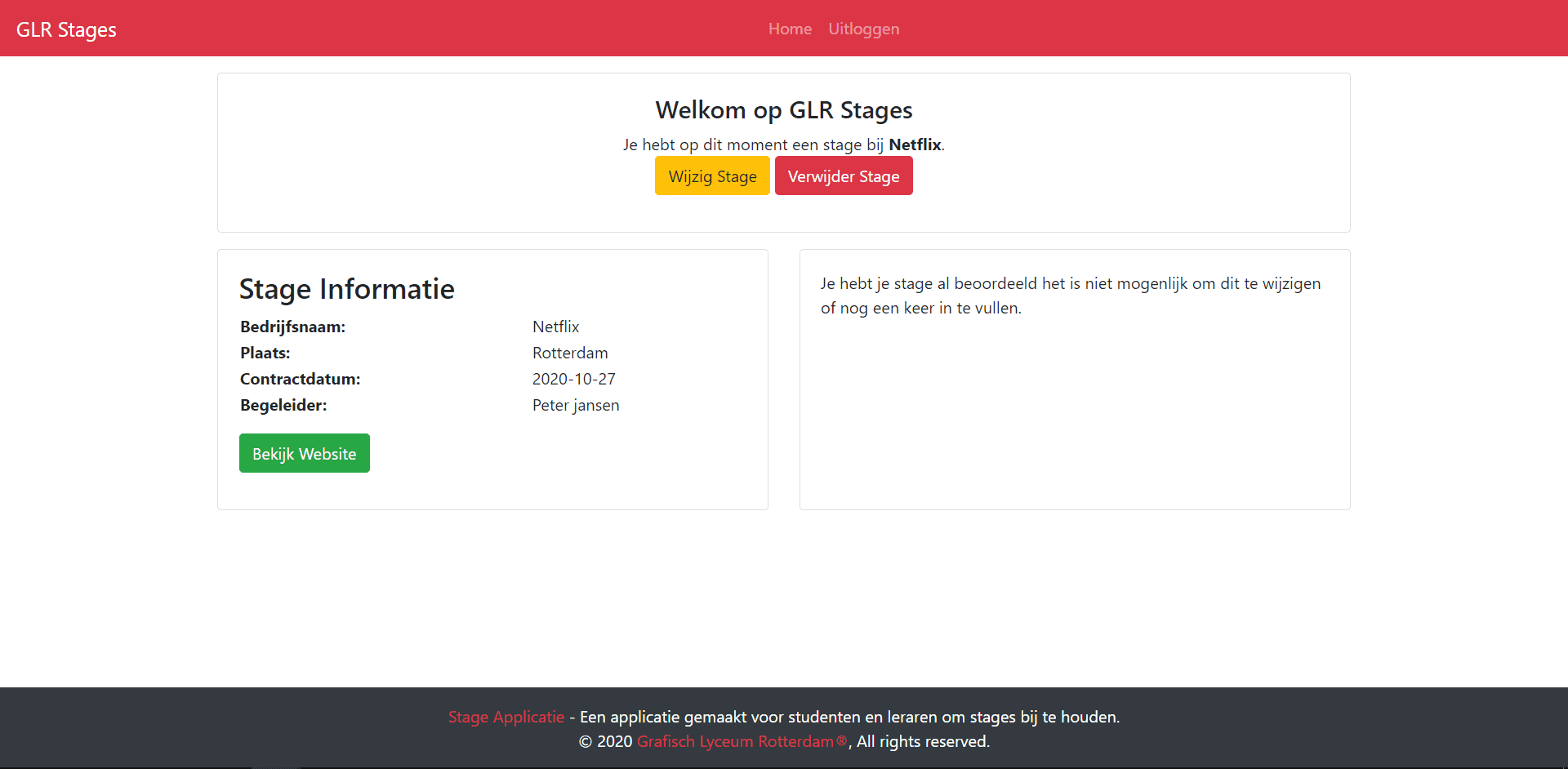Follow the Stage Applicatie footer link
The image size is (1568, 769).
506,717
